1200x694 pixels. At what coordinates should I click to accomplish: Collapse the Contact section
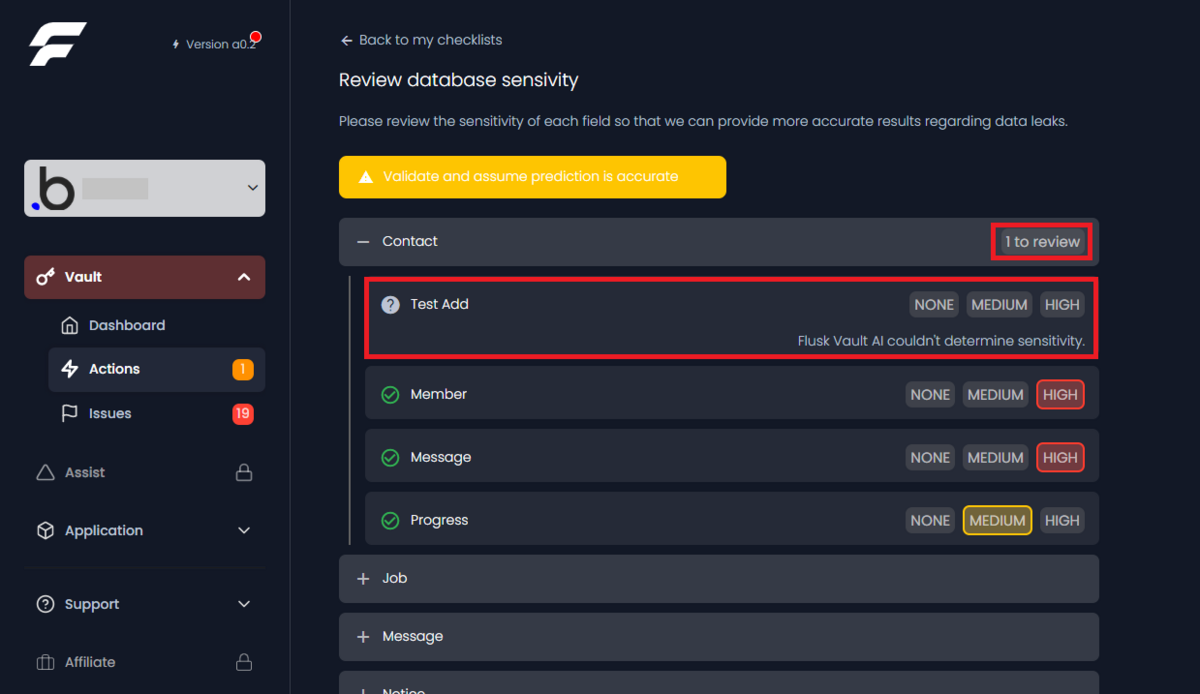click(x=363, y=241)
